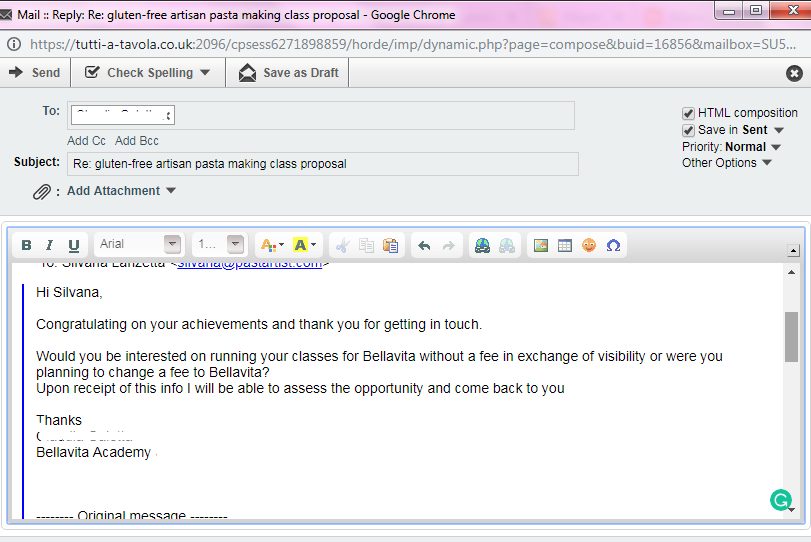Click on 'Hi Silvana,' line

[69, 293]
